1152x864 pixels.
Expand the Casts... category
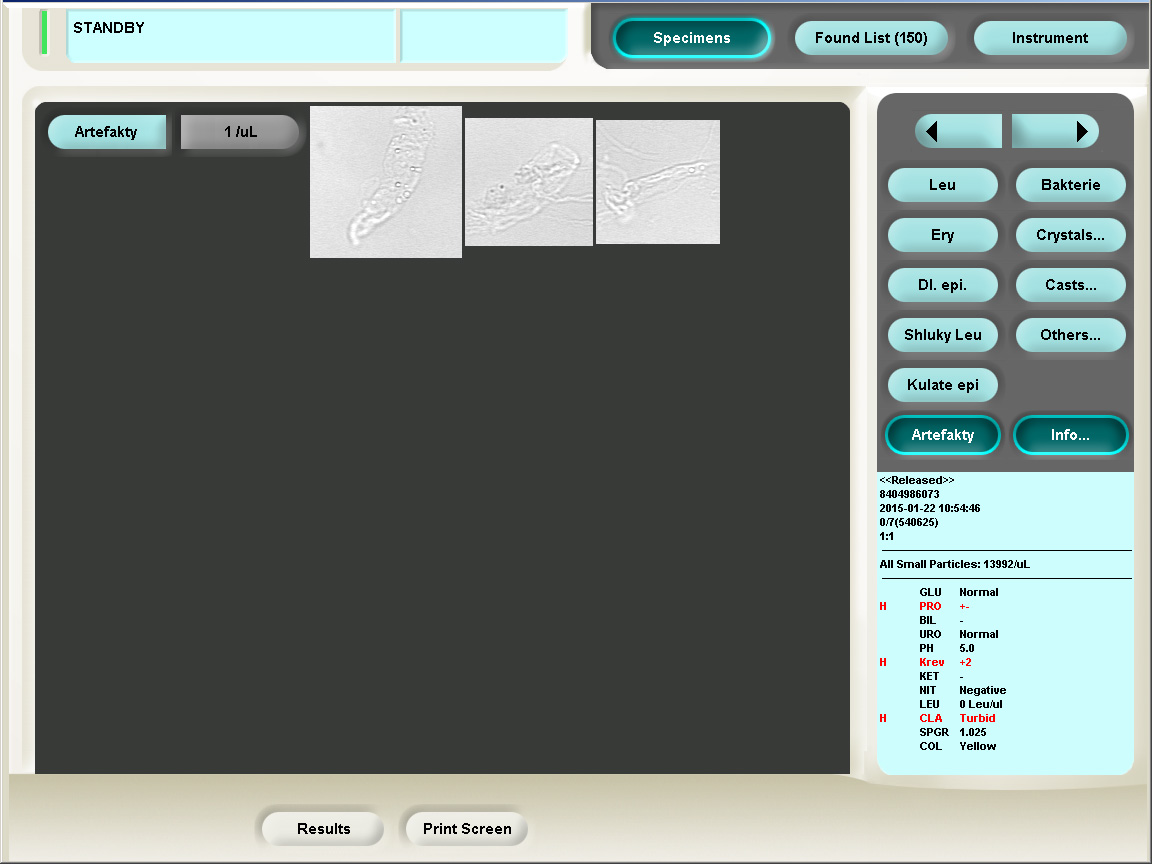[x=1070, y=285]
